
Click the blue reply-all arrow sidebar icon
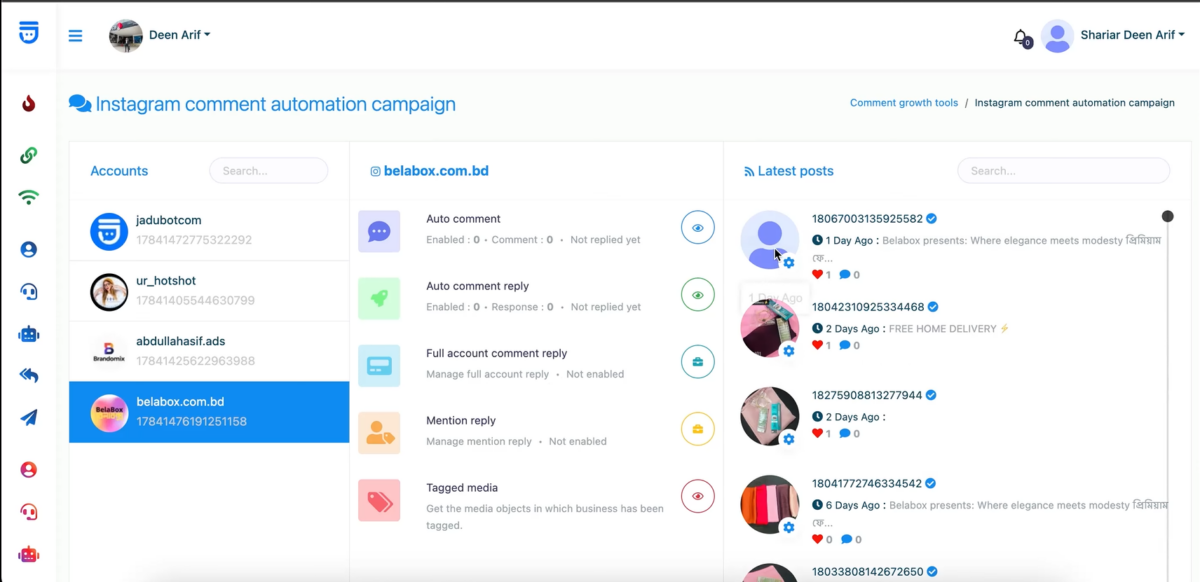[x=29, y=376]
